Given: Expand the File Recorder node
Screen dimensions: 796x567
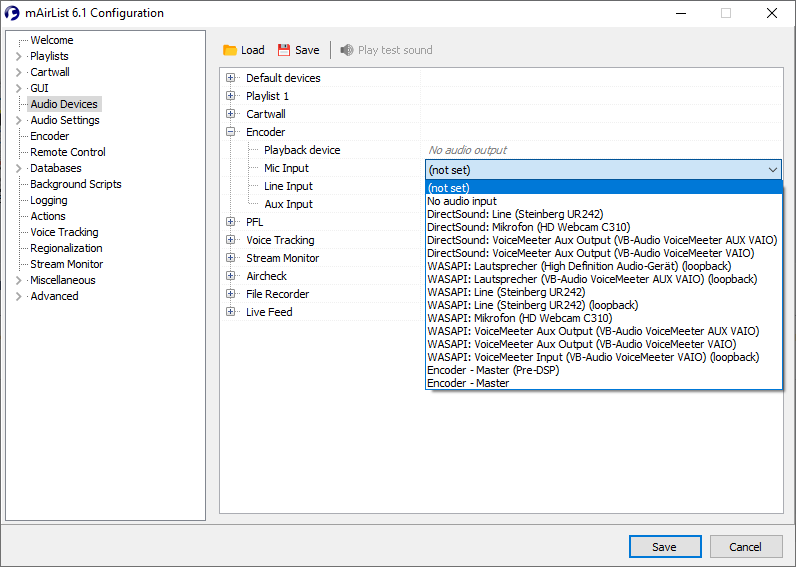Looking at the screenshot, I should [231, 294].
